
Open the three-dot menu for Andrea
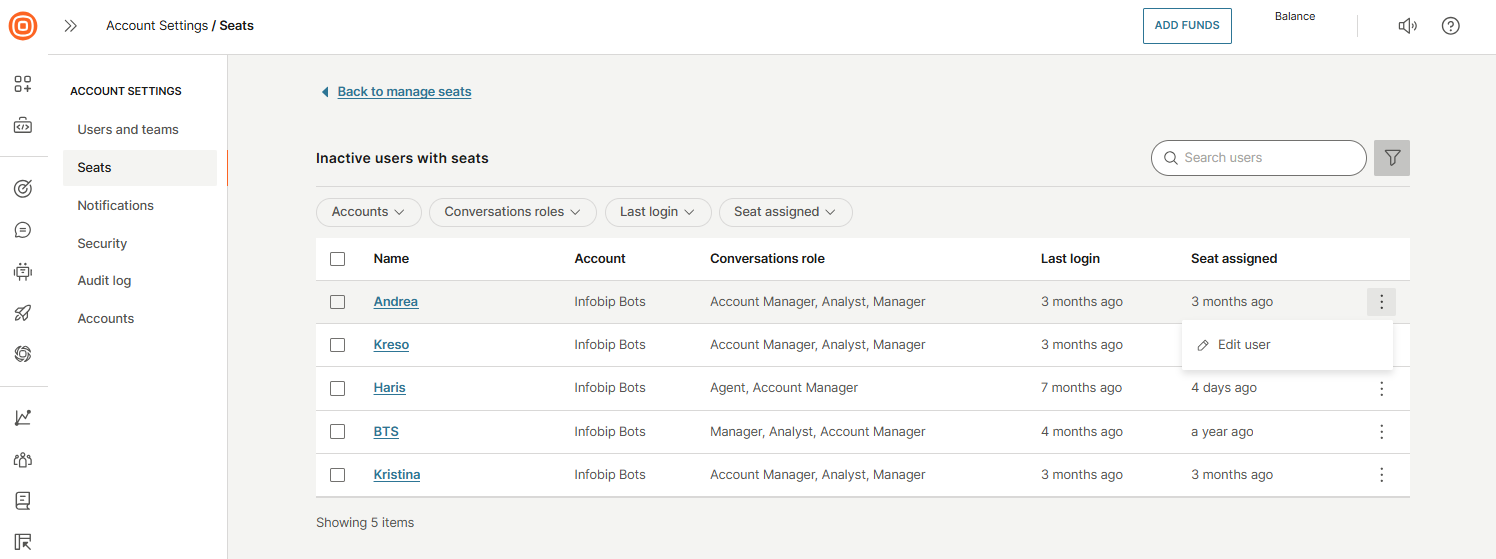1381,302
